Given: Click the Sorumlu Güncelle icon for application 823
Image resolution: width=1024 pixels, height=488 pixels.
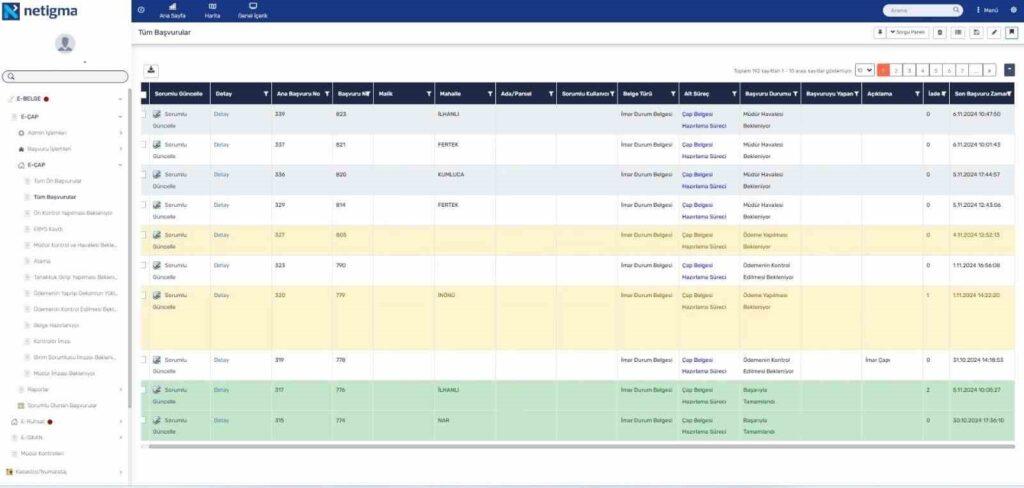Looking at the screenshot, I should pos(156,114).
